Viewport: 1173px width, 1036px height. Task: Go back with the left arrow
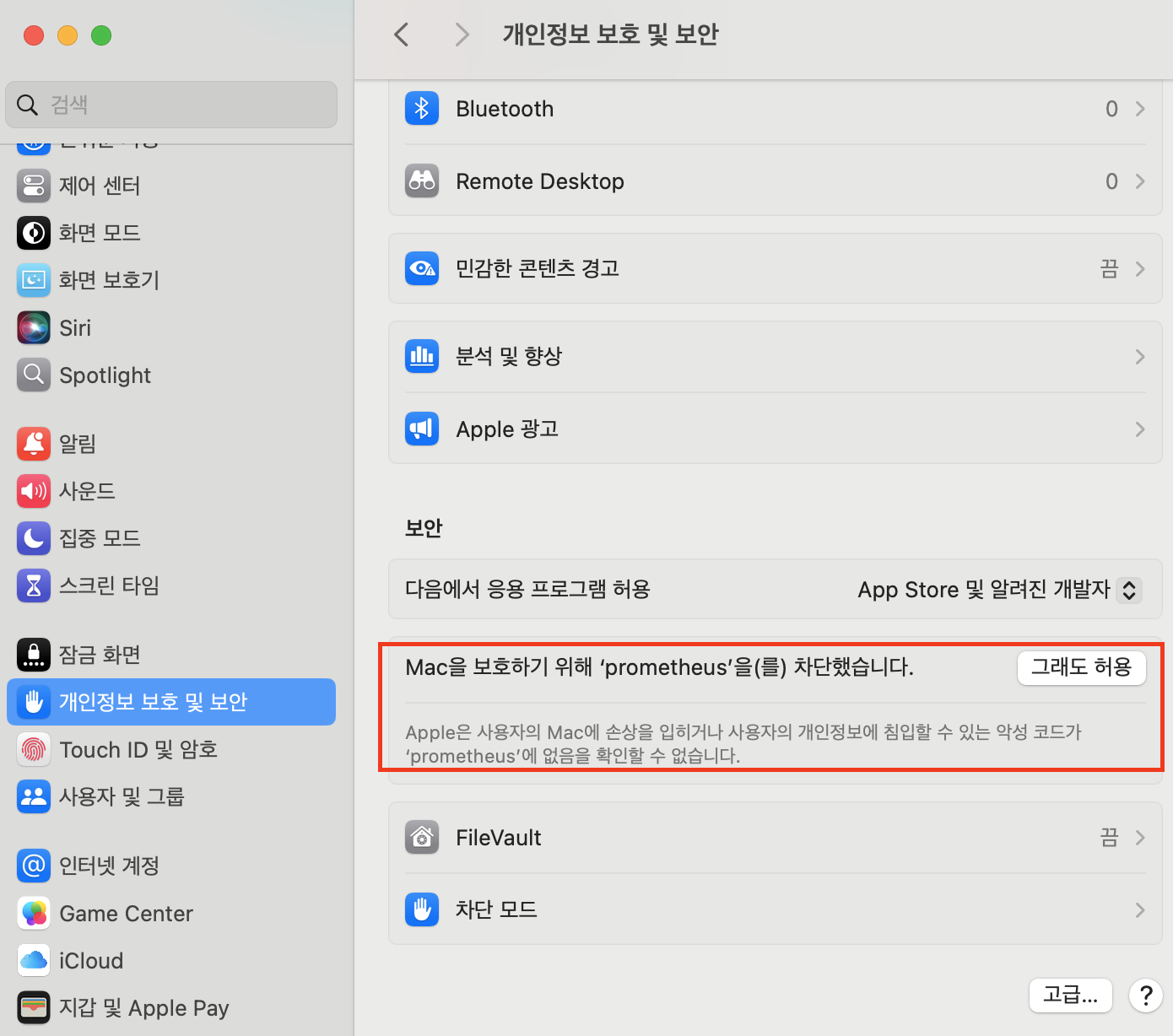pos(402,35)
